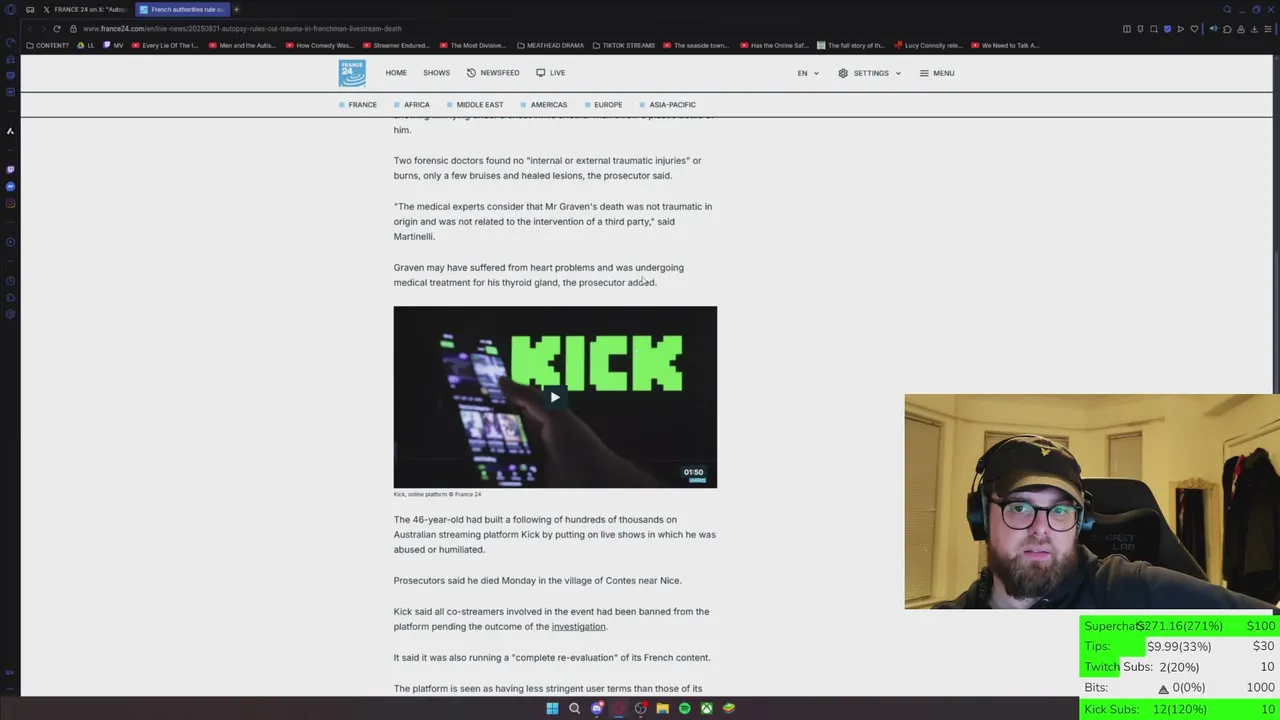Go to the MIDDLE EAST section

point(475,105)
